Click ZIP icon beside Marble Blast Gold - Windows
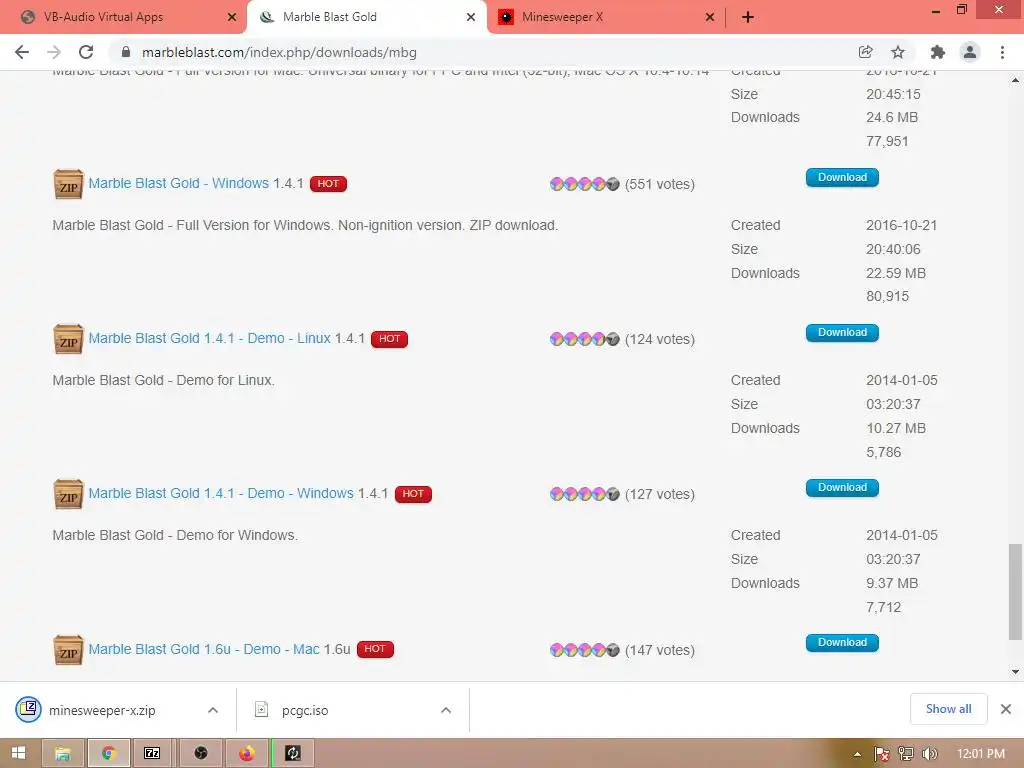 click(68, 184)
